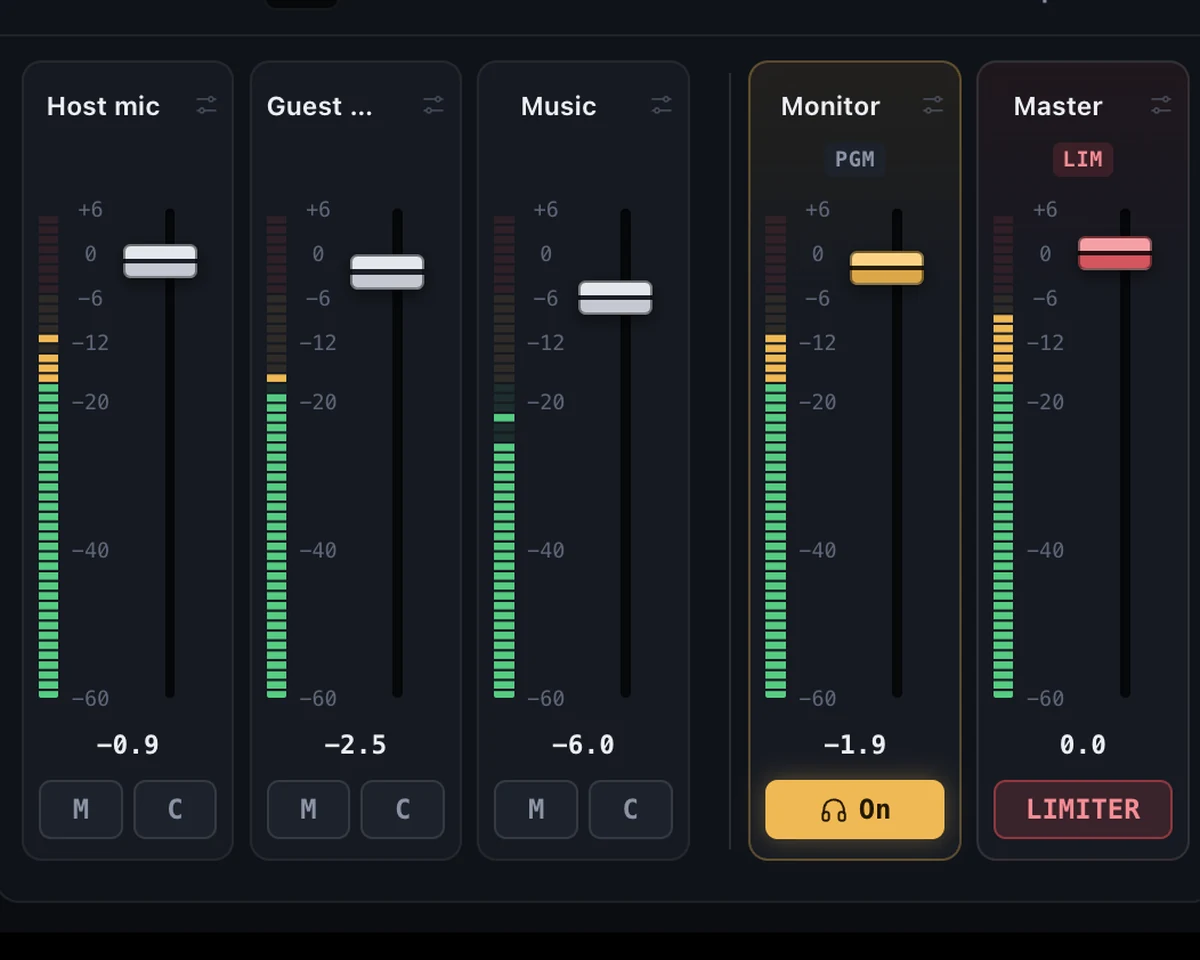Mute the Host mic channel
The width and height of the screenshot is (1200, 960).
(x=81, y=809)
